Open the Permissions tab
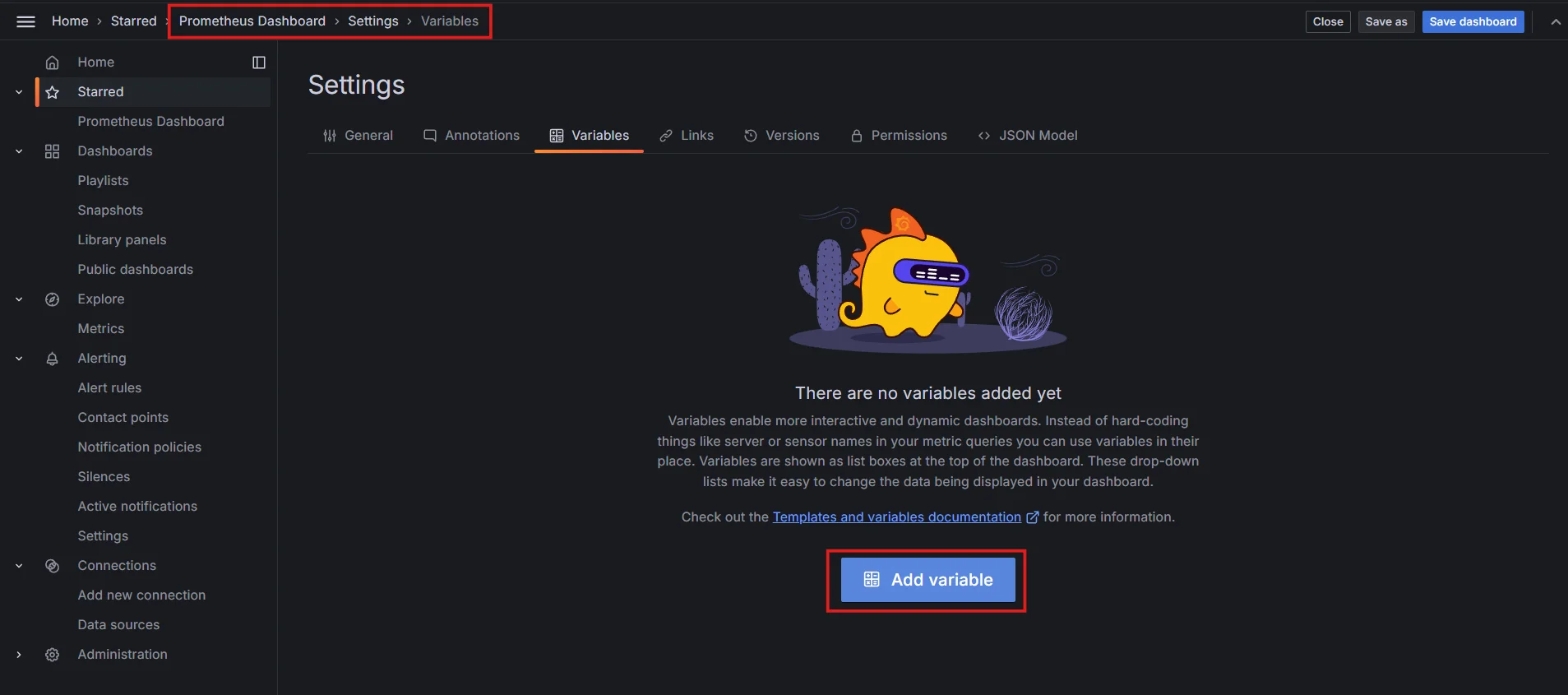Viewport: 1568px width, 695px height. point(899,136)
